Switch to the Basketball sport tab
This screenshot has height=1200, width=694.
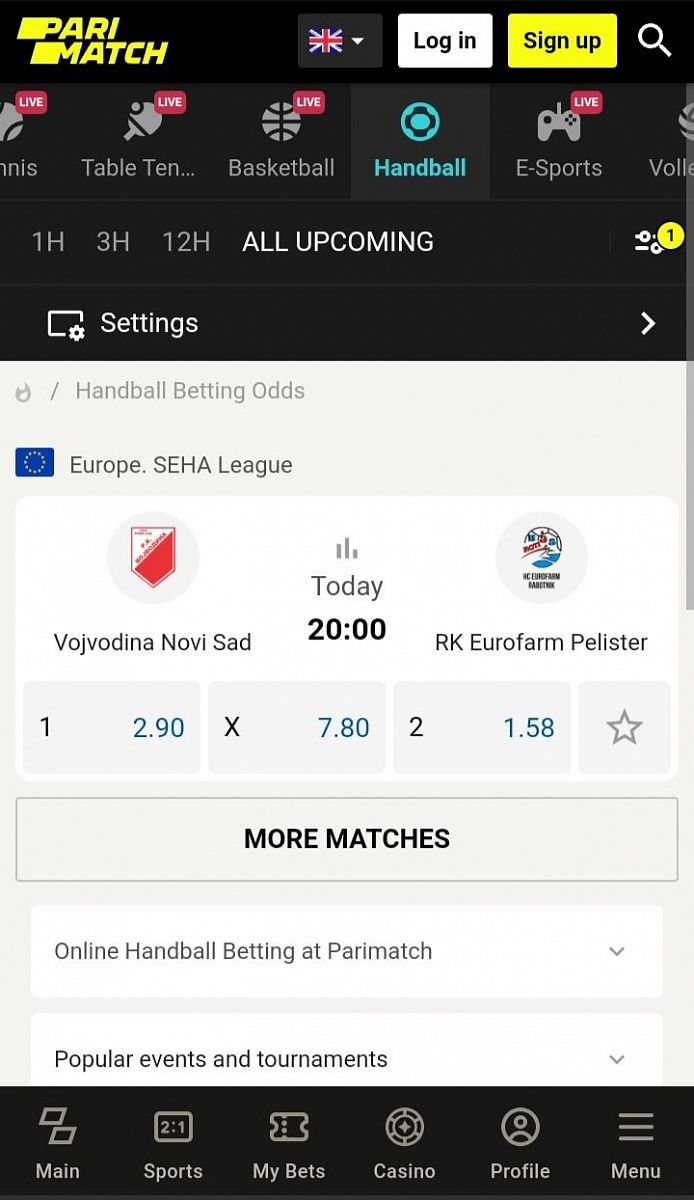coord(281,142)
